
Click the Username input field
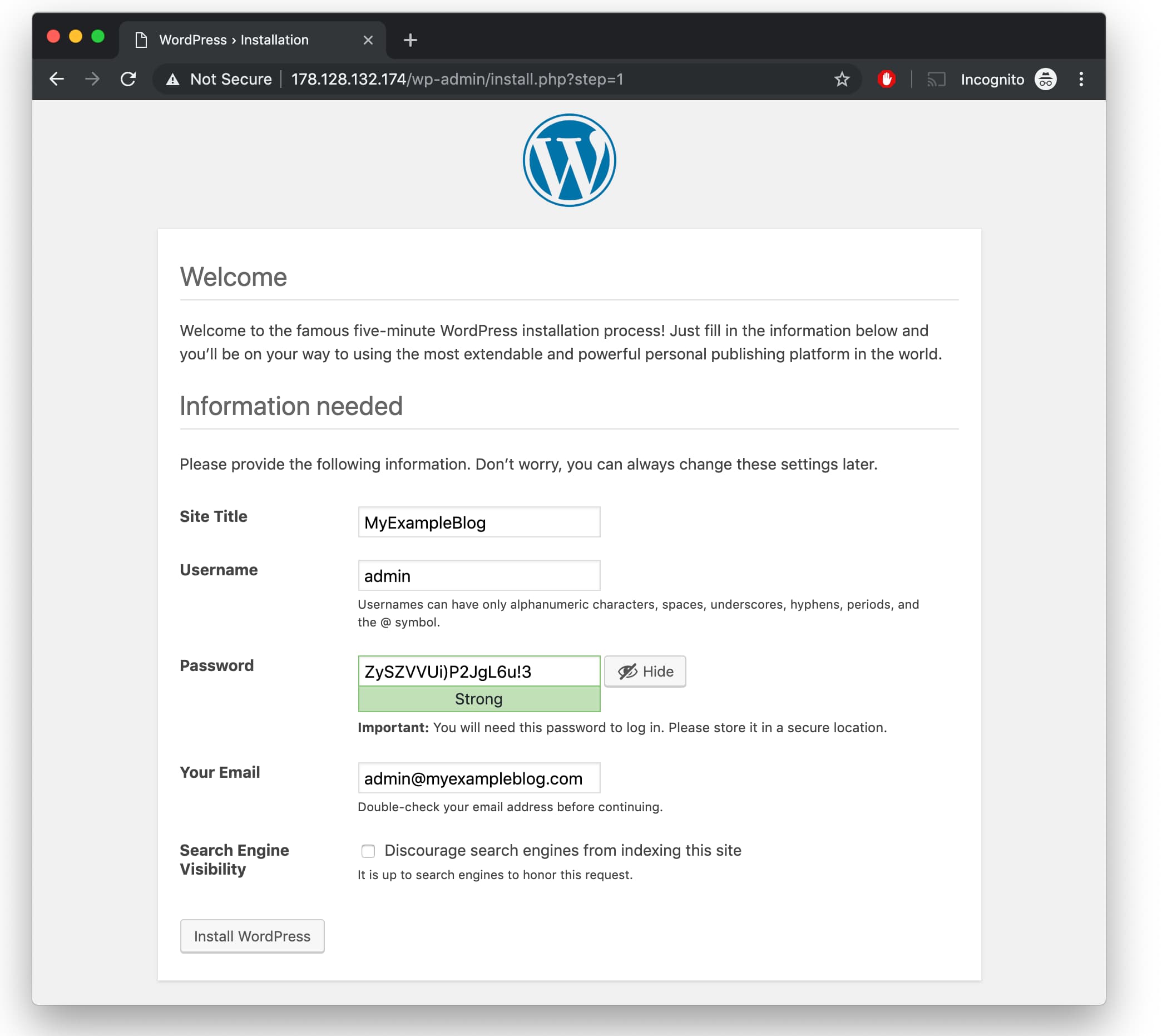[x=479, y=576]
